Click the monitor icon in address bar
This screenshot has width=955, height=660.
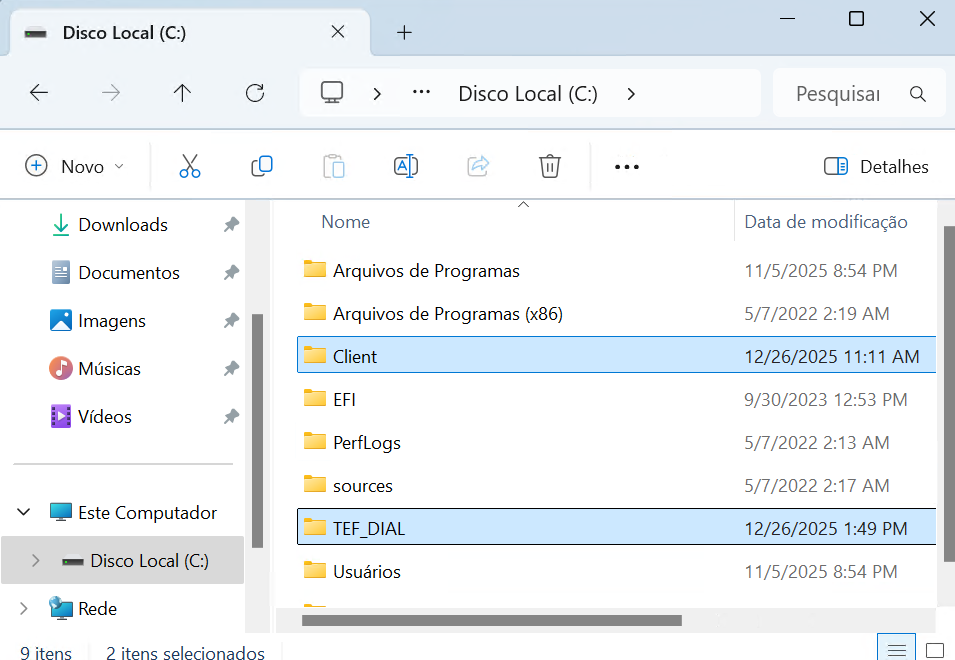332,93
